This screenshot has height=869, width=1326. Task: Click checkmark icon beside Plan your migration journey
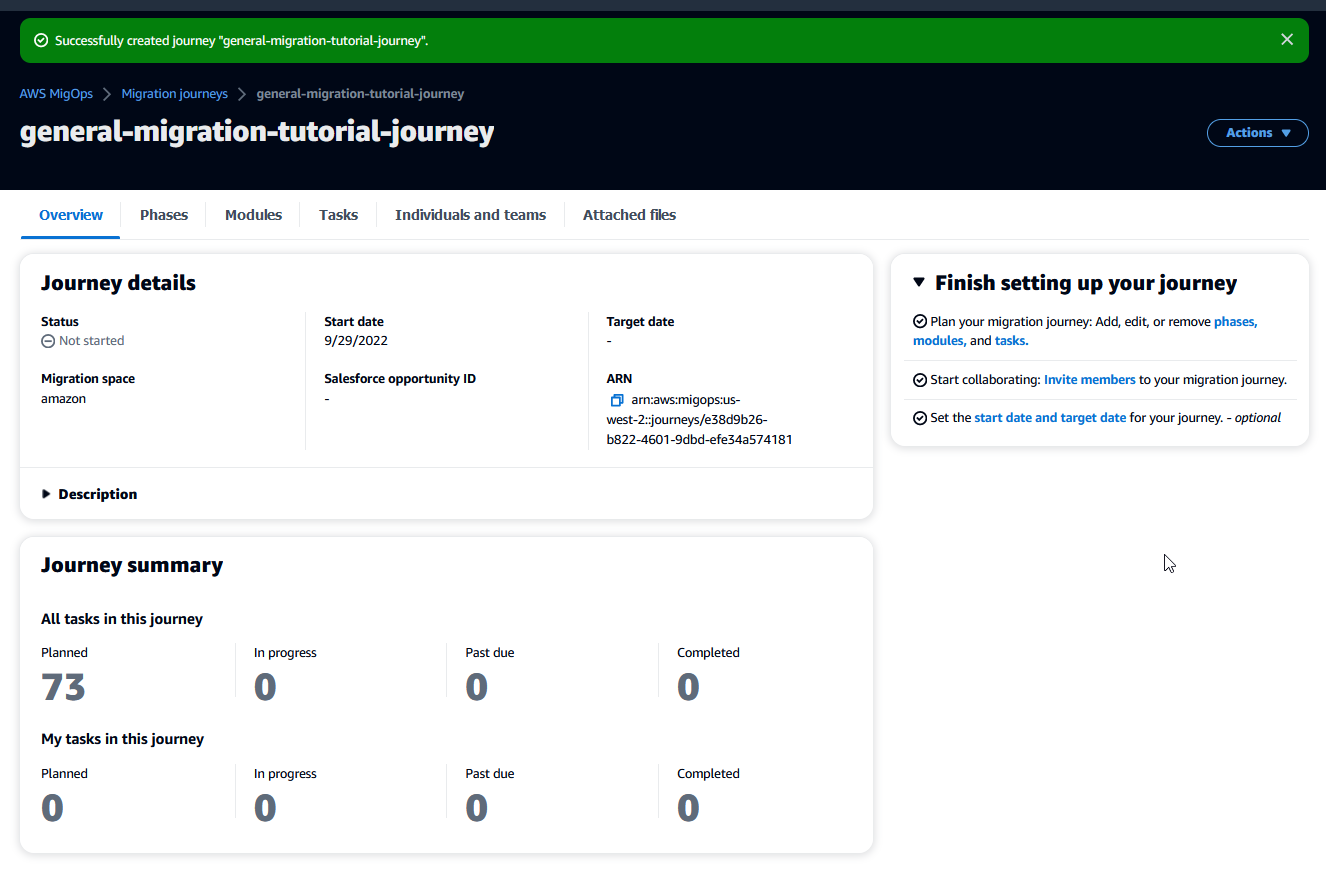click(920, 322)
